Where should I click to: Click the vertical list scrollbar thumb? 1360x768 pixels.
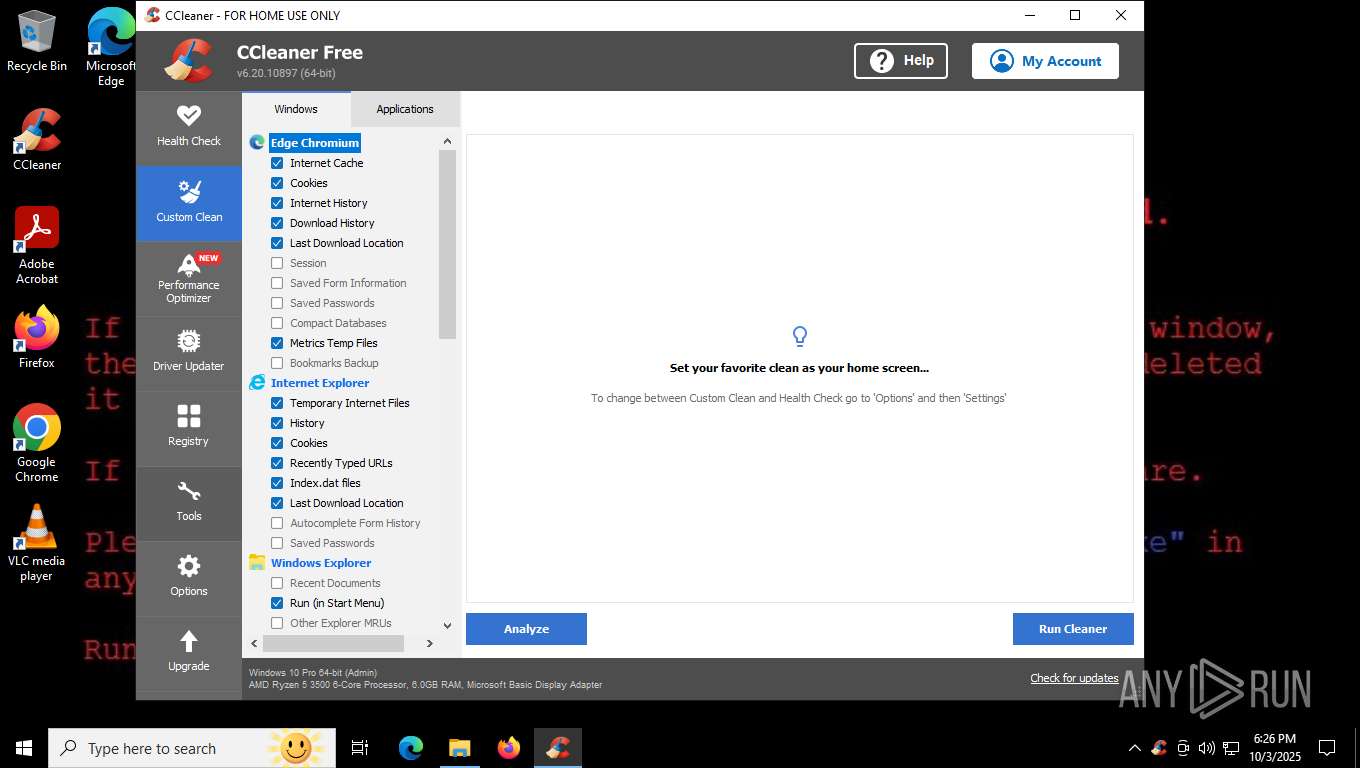tap(447, 245)
